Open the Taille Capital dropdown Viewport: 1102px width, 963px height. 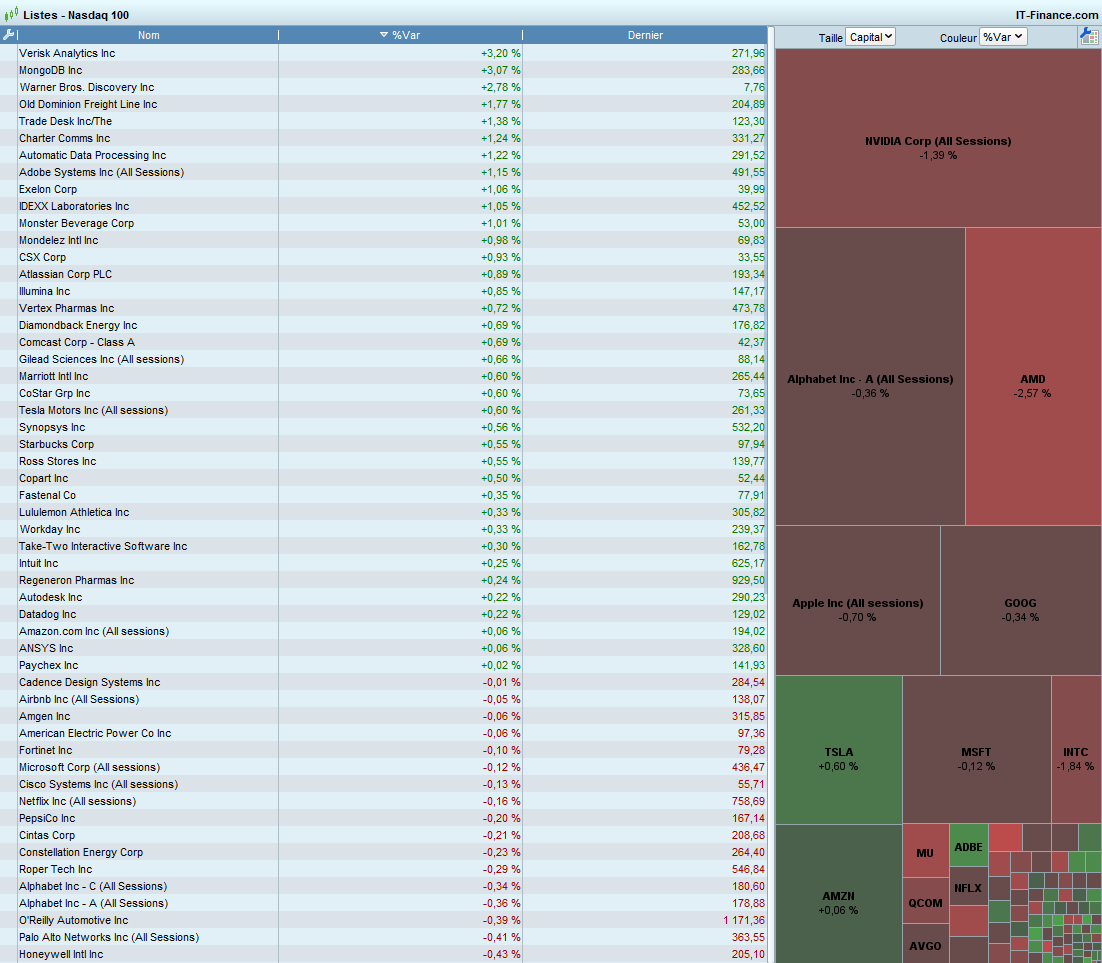click(x=870, y=37)
